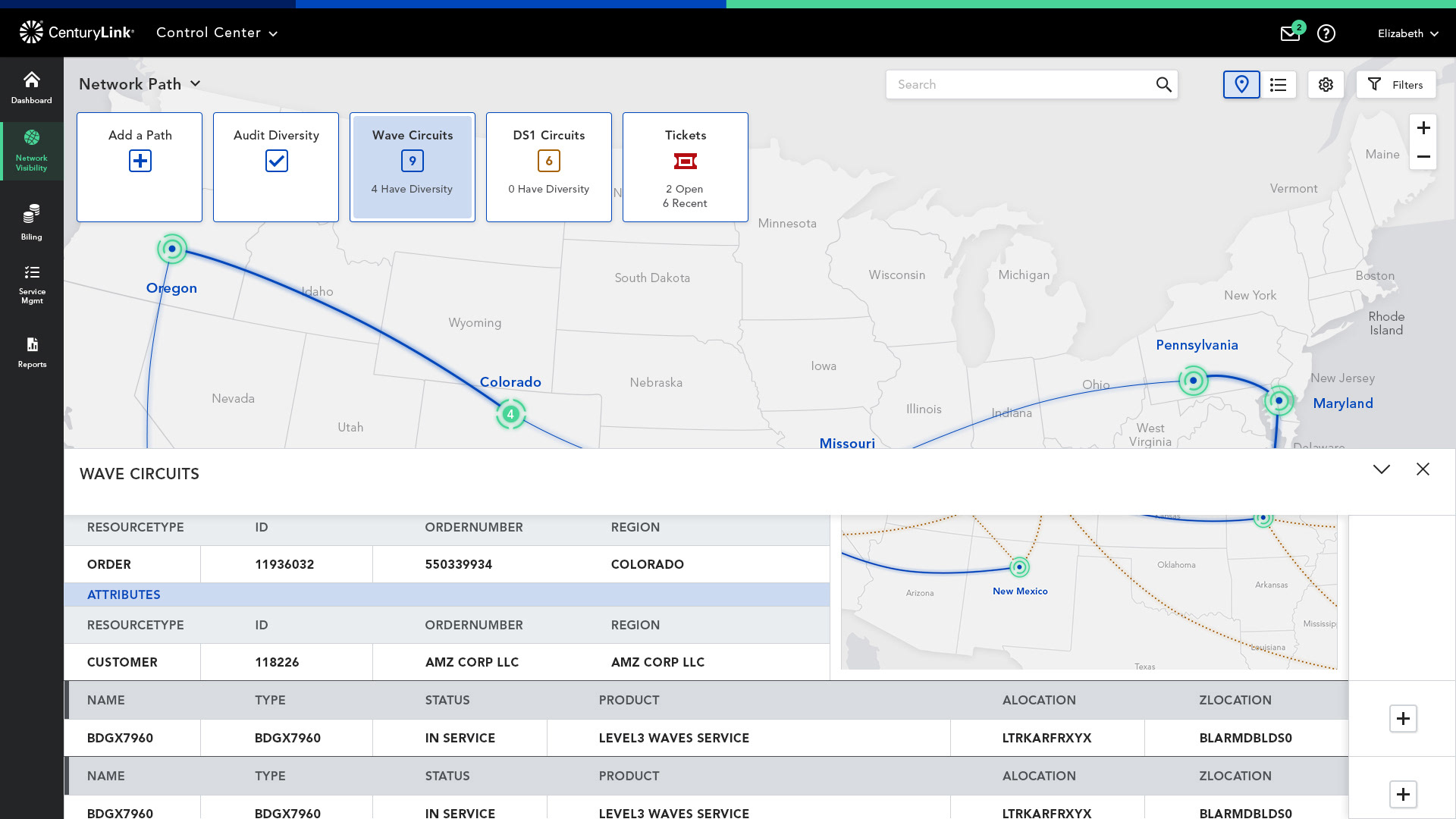Image resolution: width=1456 pixels, height=819 pixels.
Task: Click the Pennsylvania map label
Action: pyautogui.click(x=1197, y=345)
